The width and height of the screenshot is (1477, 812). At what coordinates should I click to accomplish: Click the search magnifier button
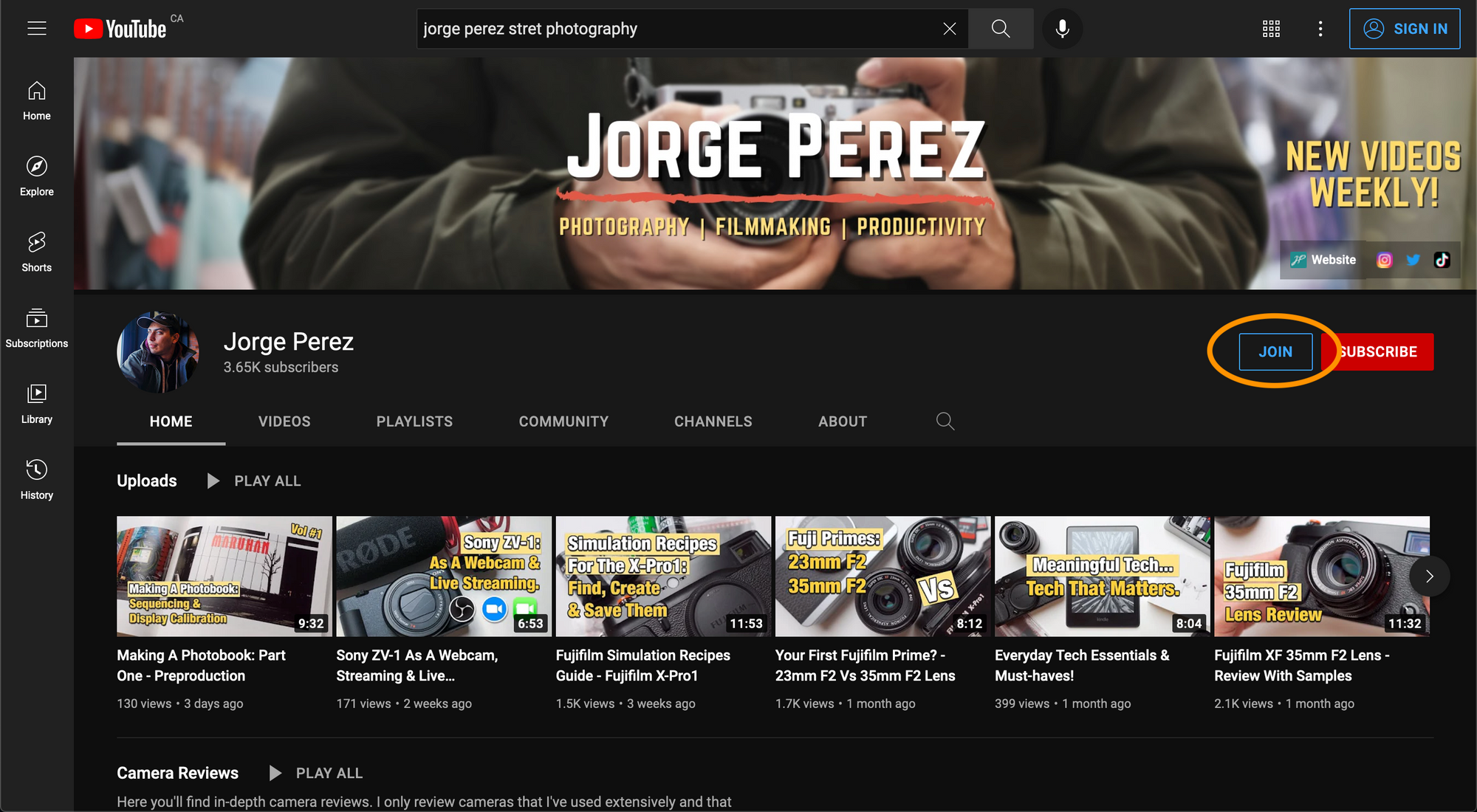tap(1001, 29)
